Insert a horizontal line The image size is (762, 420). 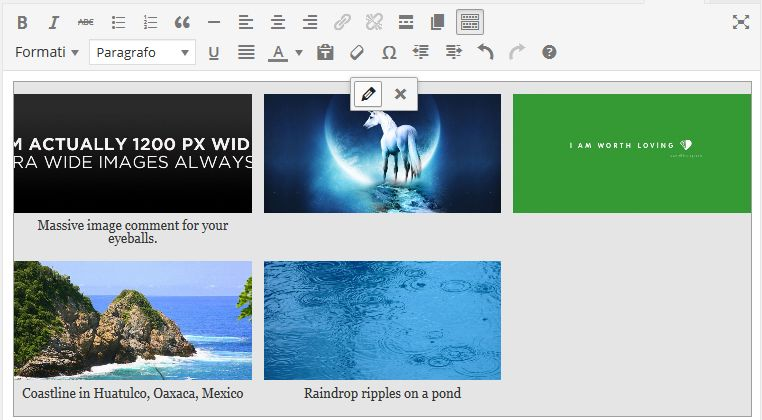pyautogui.click(x=214, y=22)
